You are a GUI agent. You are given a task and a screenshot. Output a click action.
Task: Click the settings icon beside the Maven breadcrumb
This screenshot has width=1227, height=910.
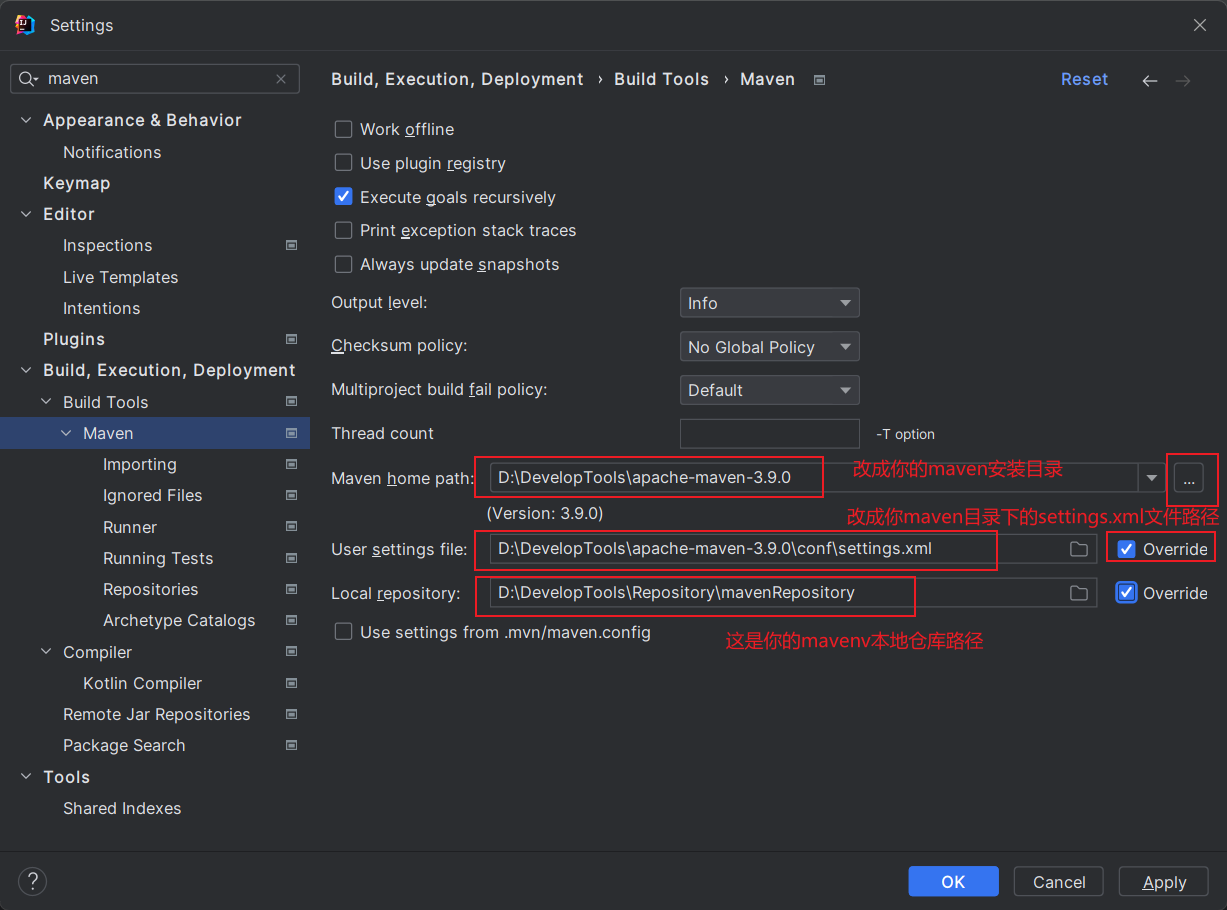pos(820,80)
